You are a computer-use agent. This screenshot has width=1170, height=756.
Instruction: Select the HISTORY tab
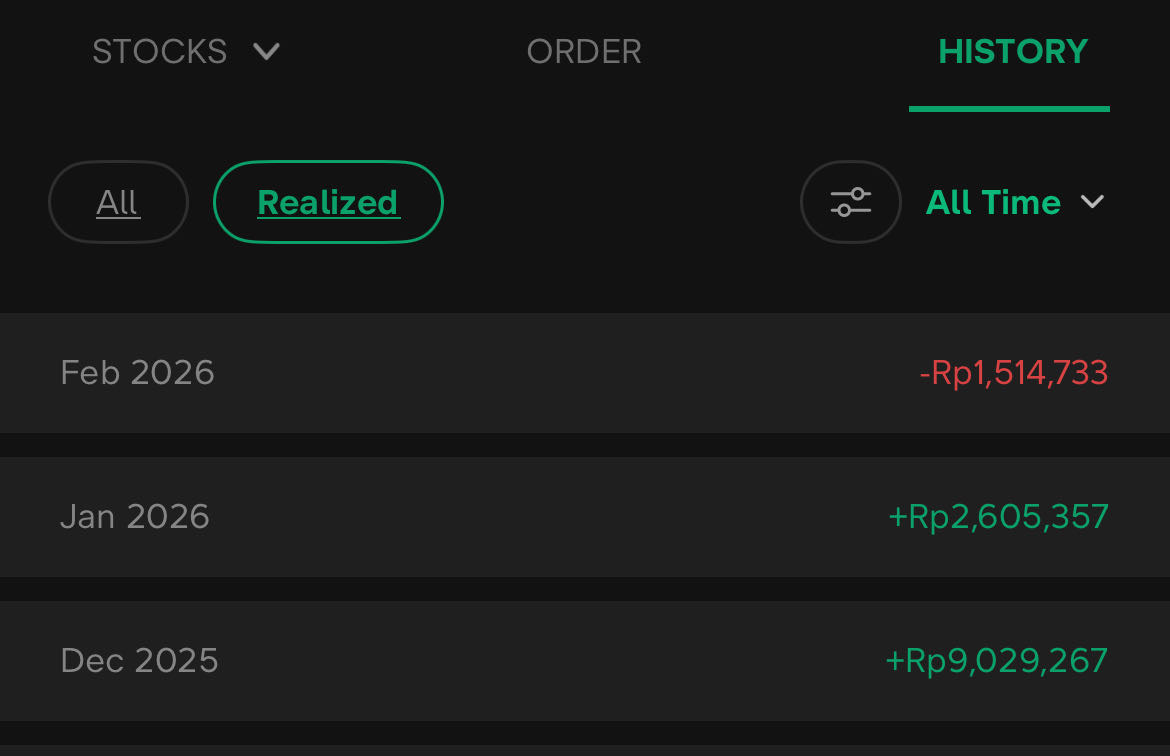point(1012,52)
